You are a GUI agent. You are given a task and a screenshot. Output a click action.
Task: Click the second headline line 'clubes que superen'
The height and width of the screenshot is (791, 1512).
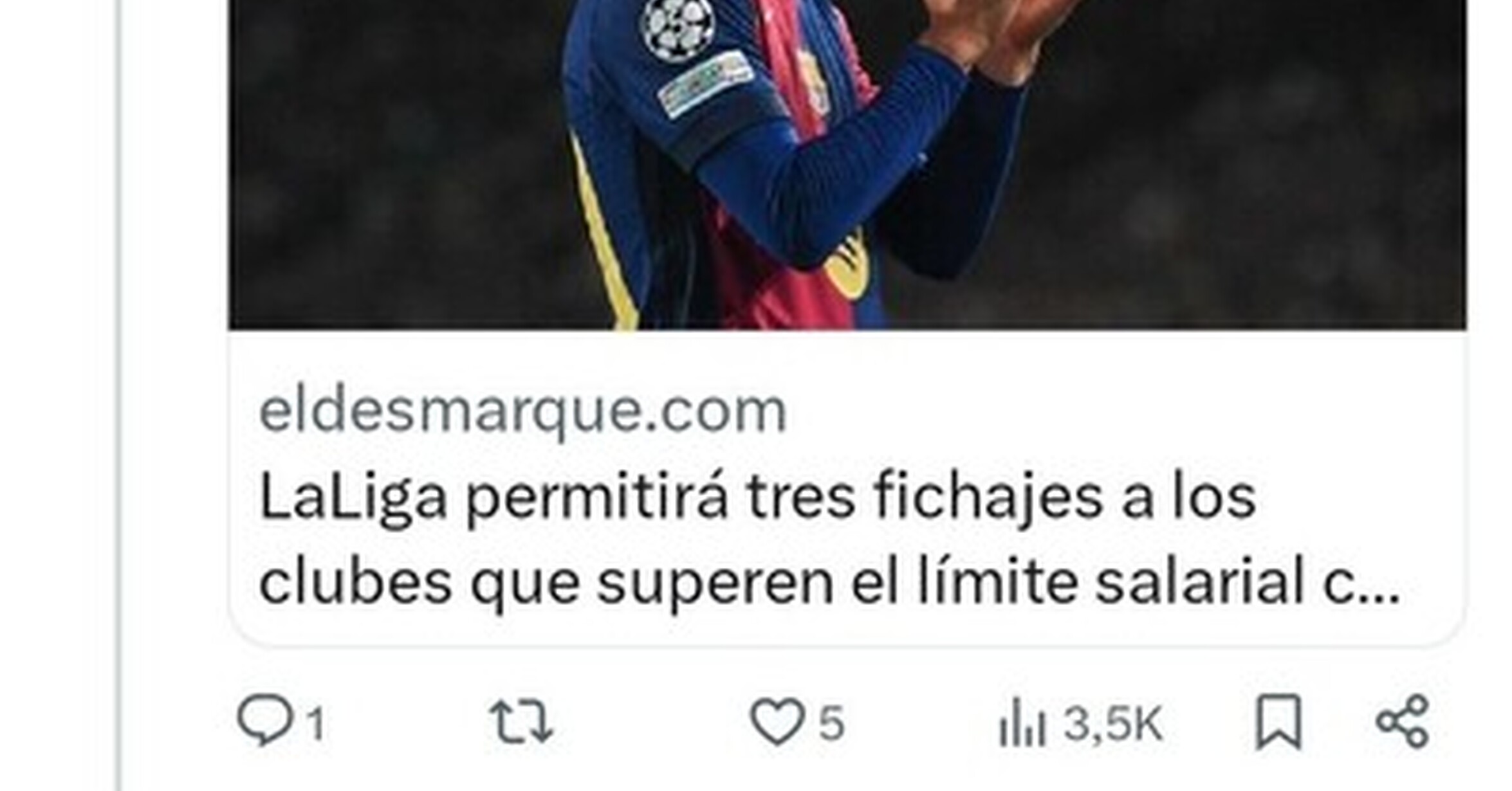[x=546, y=584]
